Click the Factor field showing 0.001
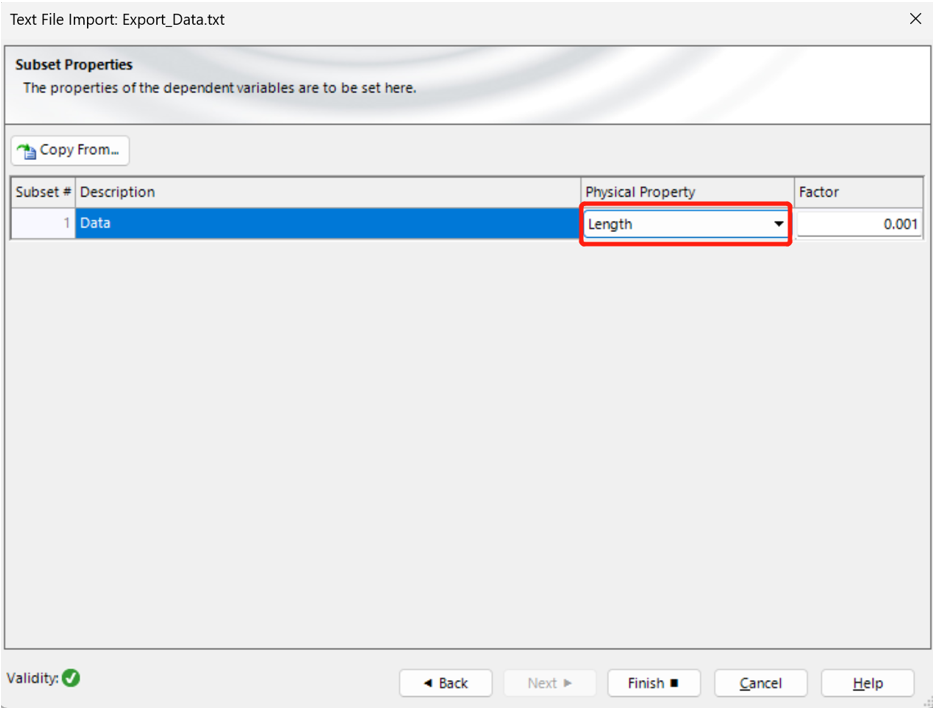Image resolution: width=936 pixels, height=709 pixels. (859, 224)
